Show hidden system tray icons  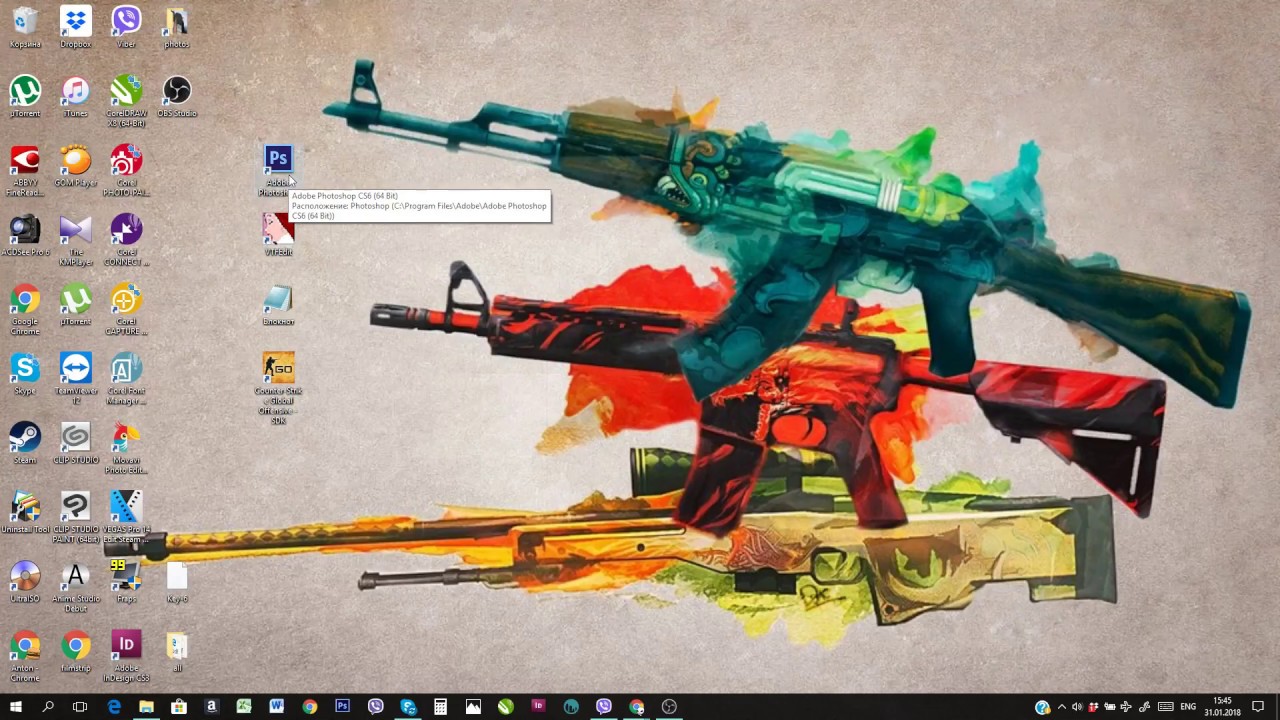pyautogui.click(x=1061, y=707)
